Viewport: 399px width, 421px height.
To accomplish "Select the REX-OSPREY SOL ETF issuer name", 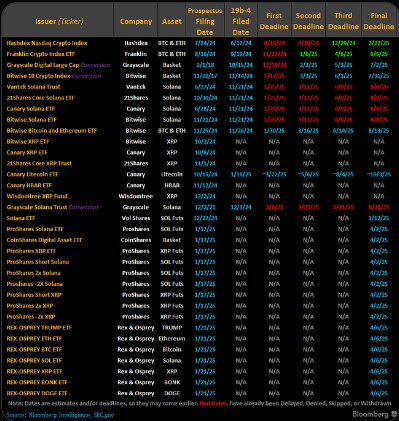I will (x=34, y=361).
